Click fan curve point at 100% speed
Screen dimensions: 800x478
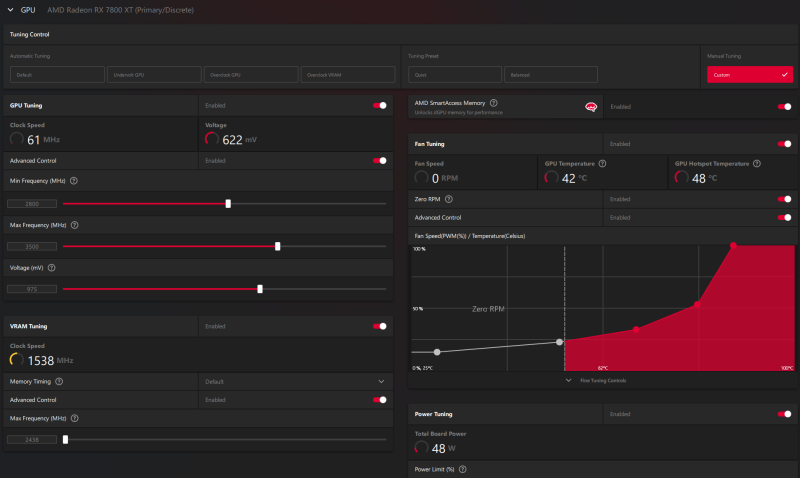(x=733, y=245)
